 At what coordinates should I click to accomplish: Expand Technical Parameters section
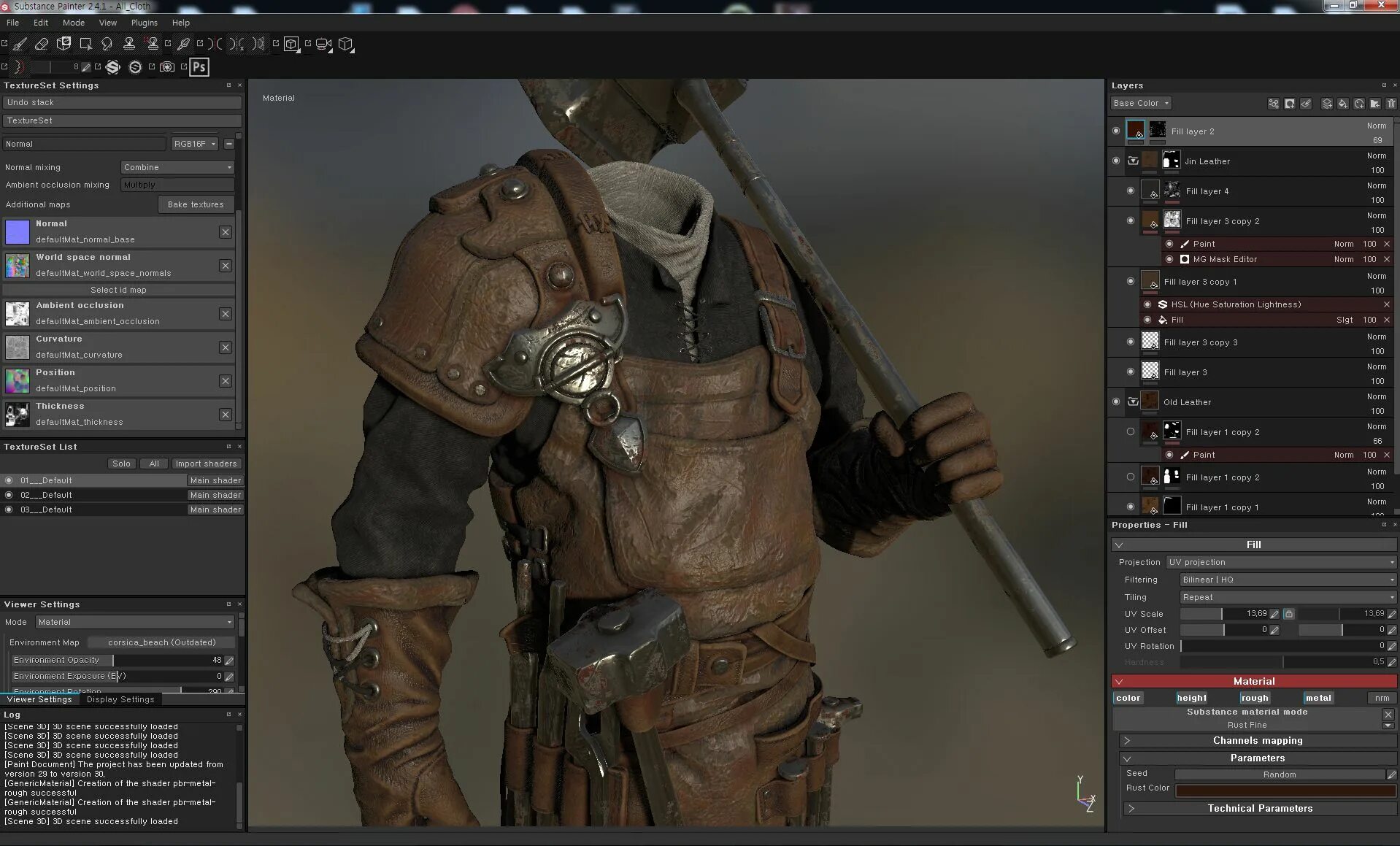1260,809
